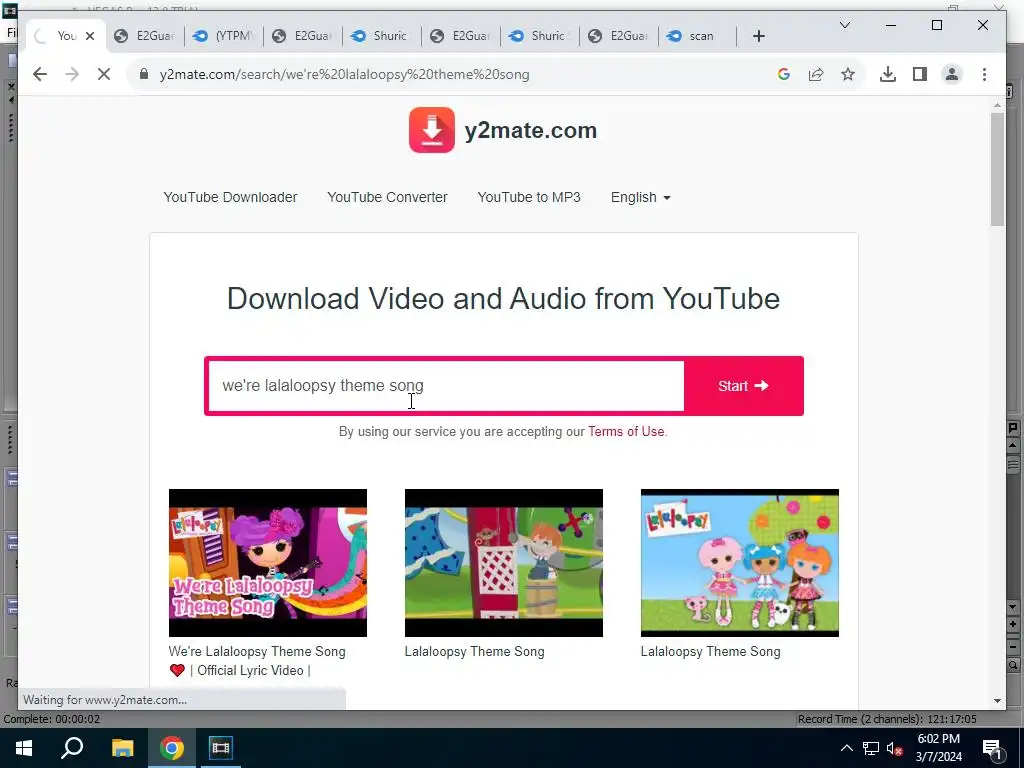Click the scrollbar down arrow
Viewport: 1024px width, 768px height.
(997, 701)
